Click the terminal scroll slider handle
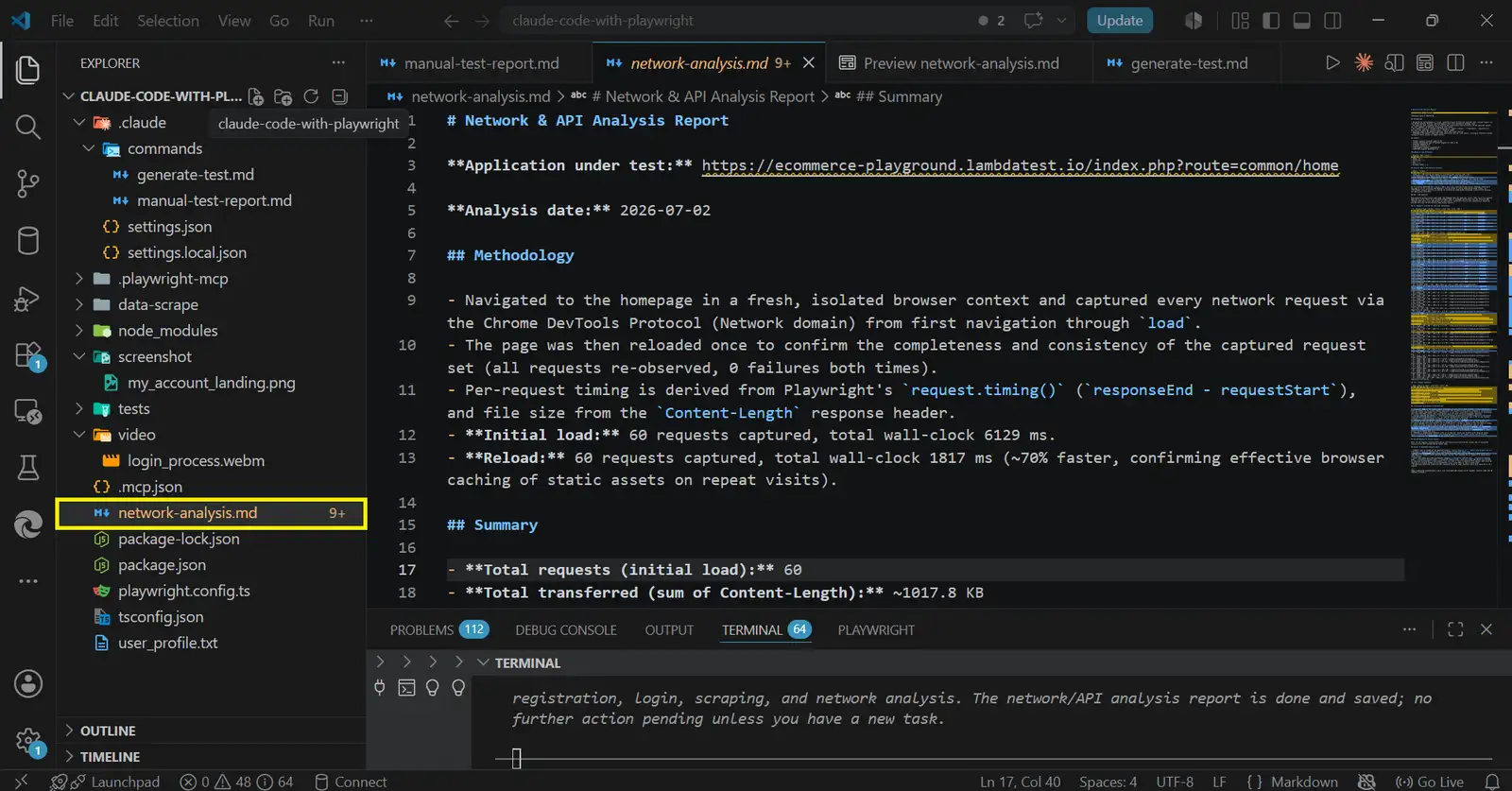 click(516, 758)
